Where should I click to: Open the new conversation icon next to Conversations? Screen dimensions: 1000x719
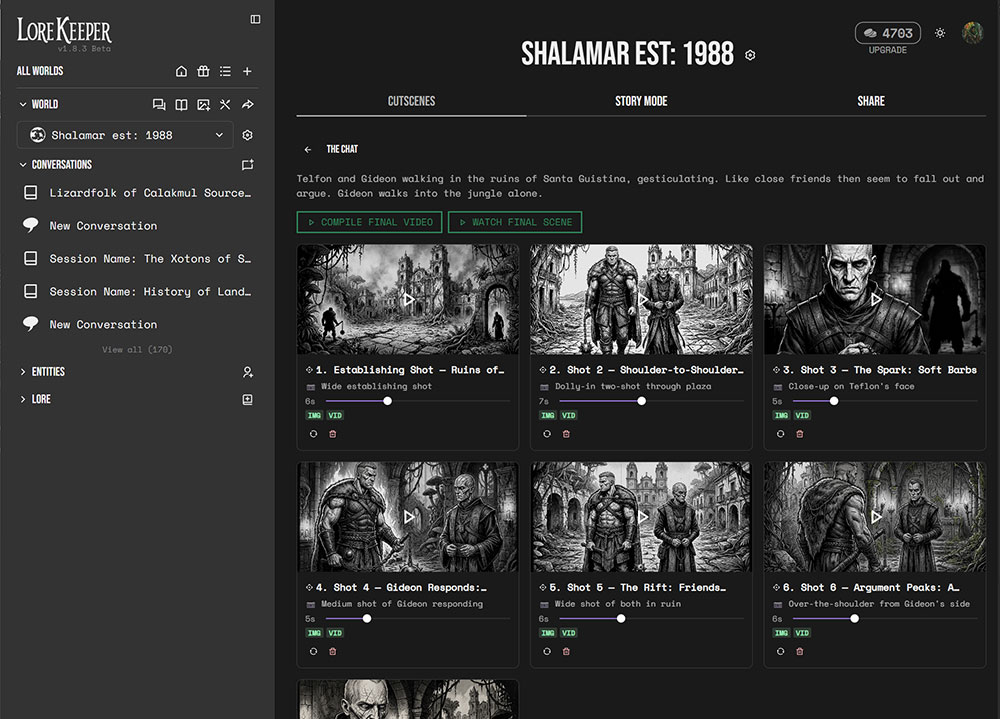pos(247,165)
